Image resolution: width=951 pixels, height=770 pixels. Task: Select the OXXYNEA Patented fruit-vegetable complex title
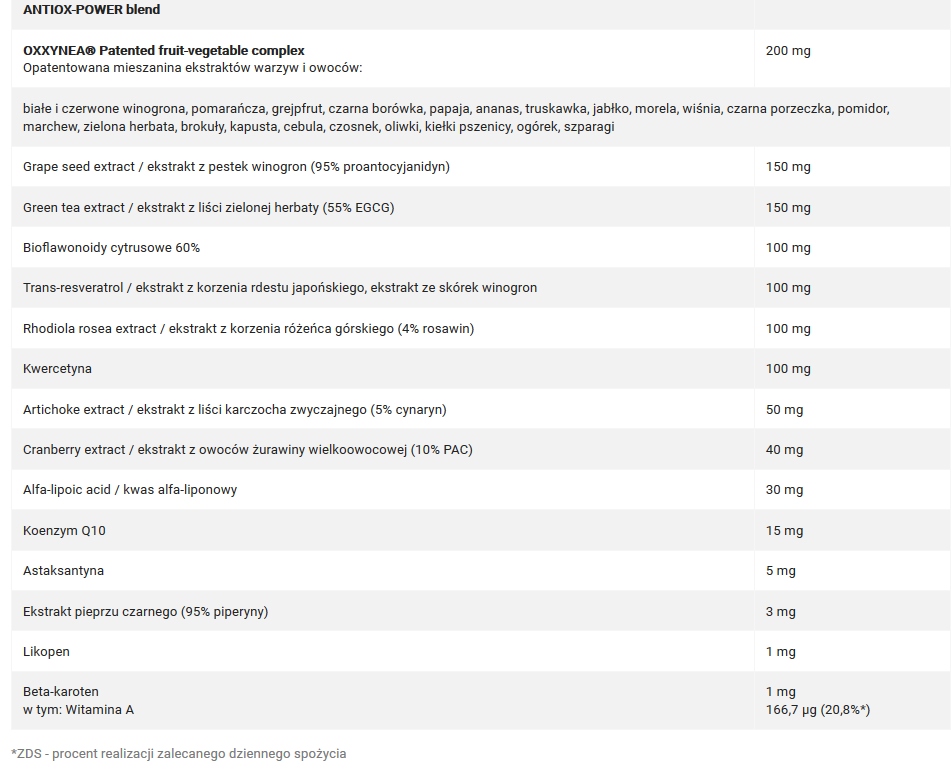coord(164,50)
